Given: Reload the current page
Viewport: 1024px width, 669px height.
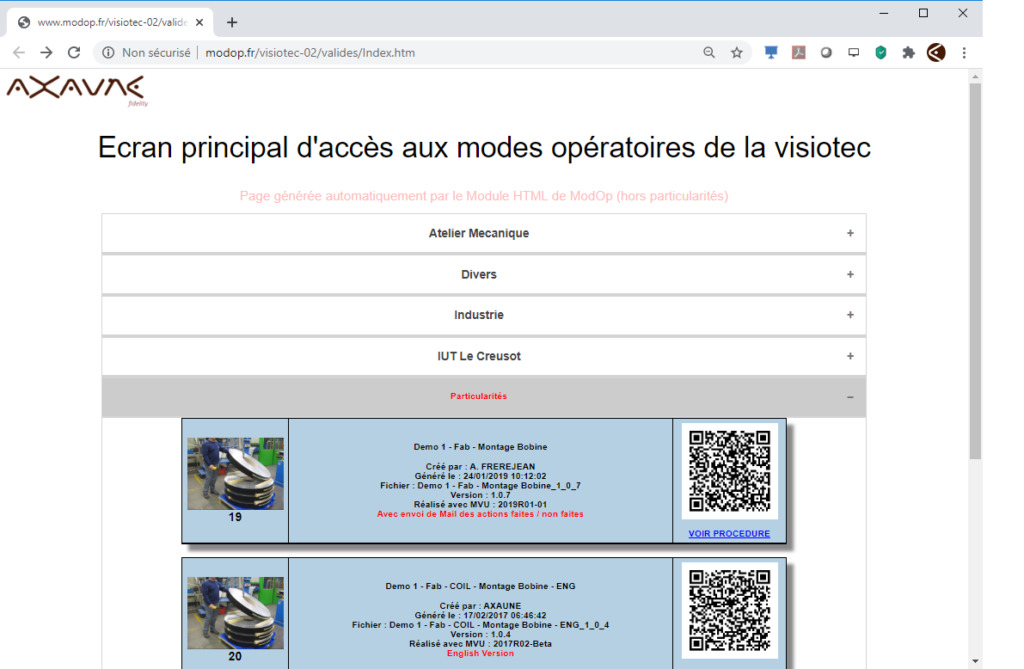Looking at the screenshot, I should coord(74,53).
